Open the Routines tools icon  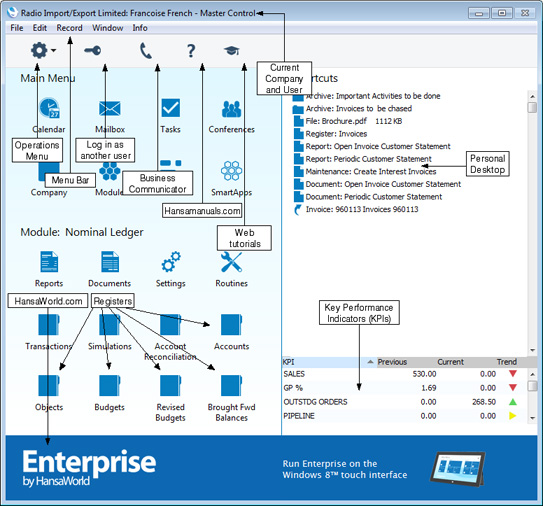(231, 262)
